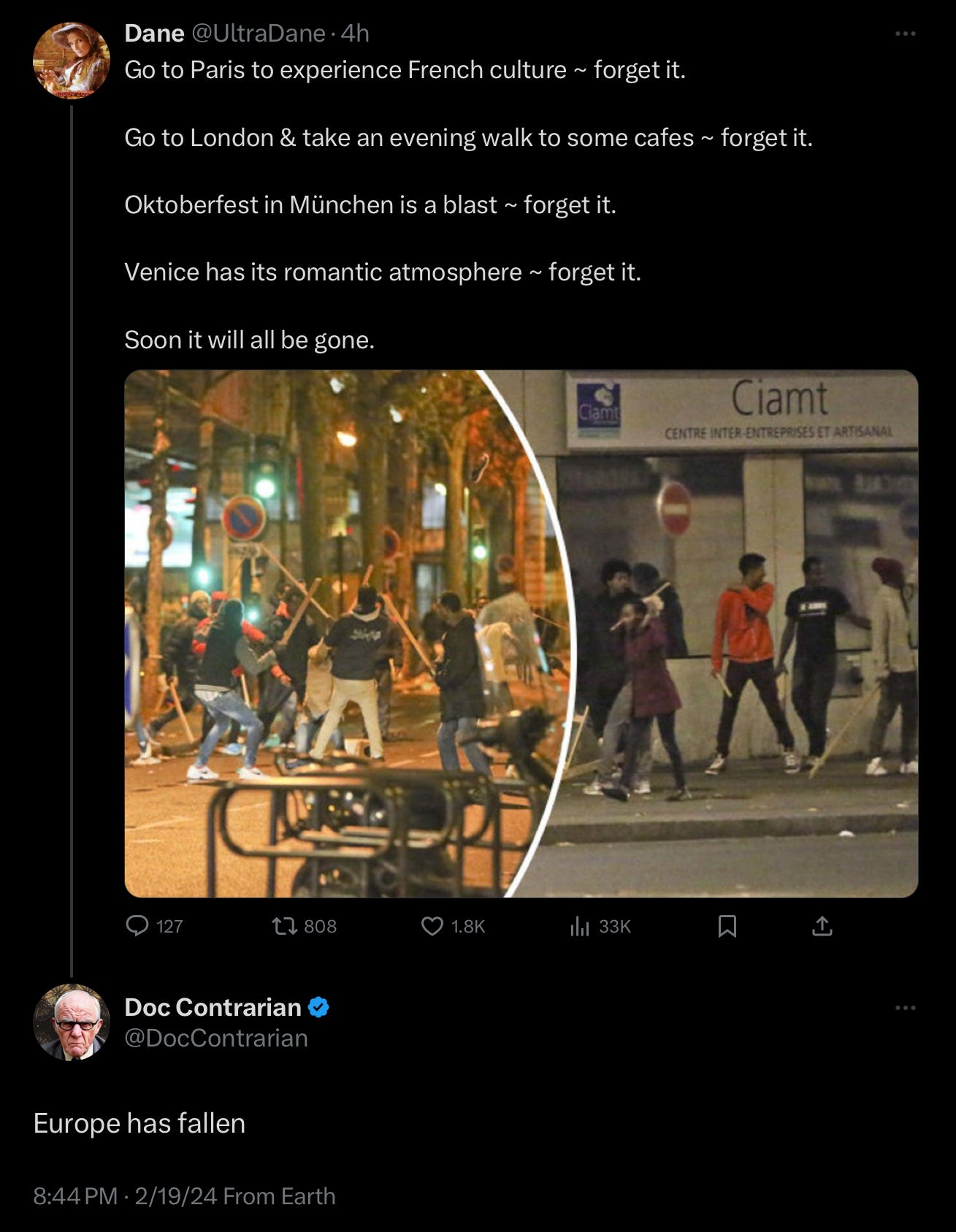Open the 8:44 PM 2/19/24 timestamp

pos(125,1196)
